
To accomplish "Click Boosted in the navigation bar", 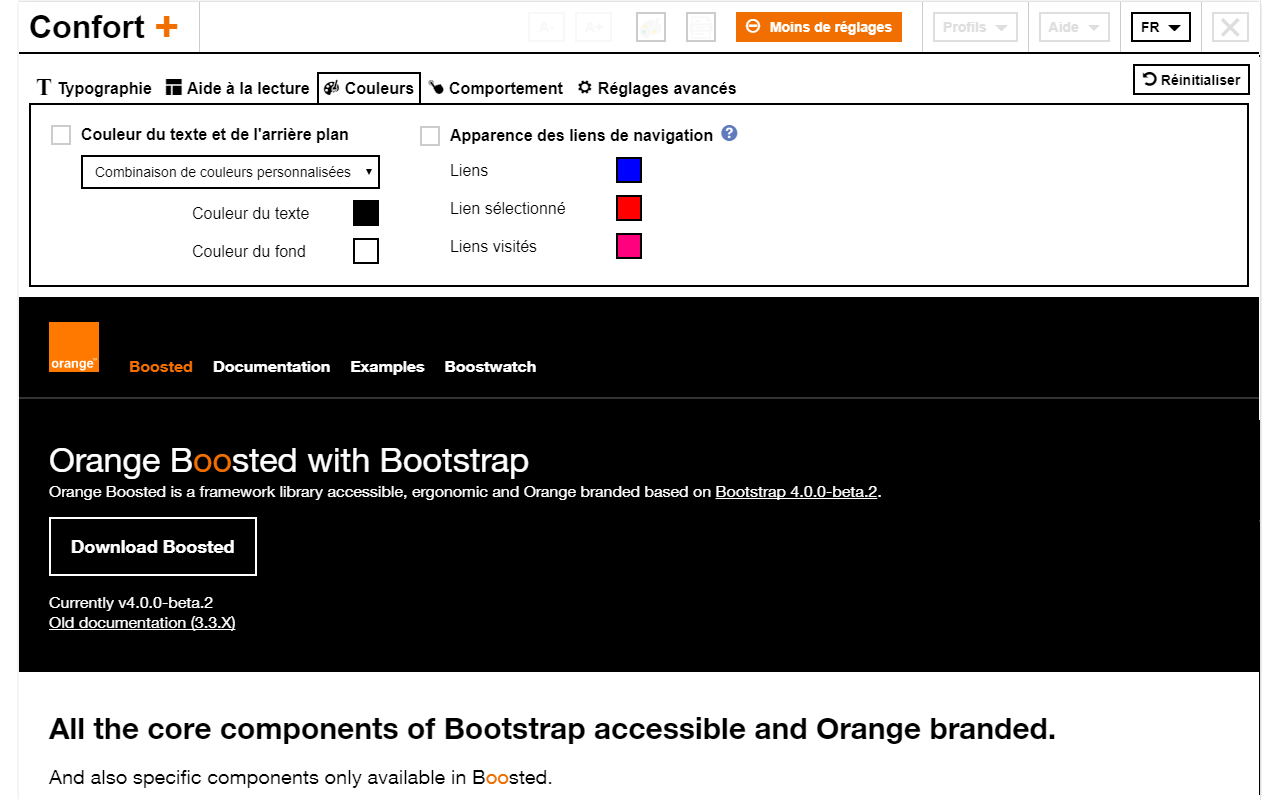I will (161, 367).
